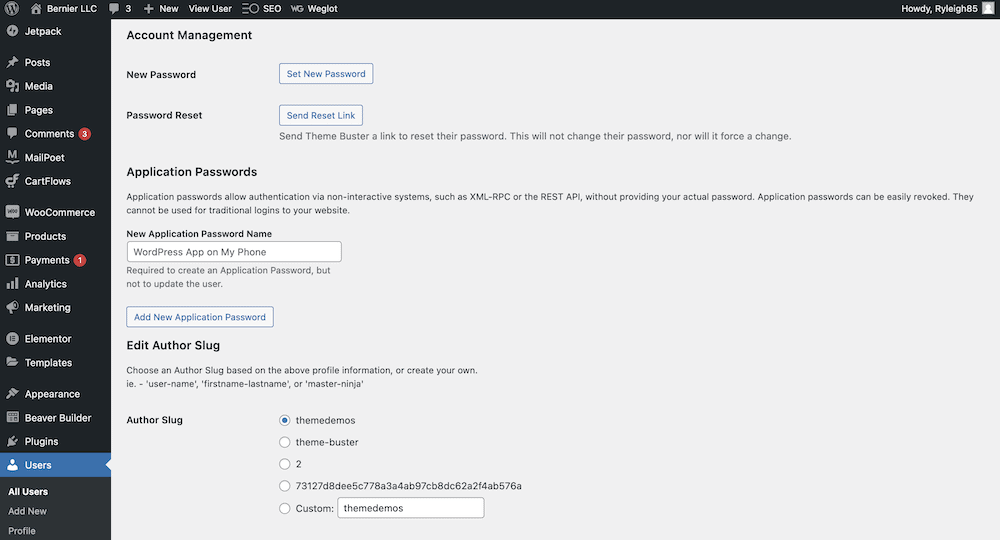Click Add New Application Password button
Viewport: 1000px width, 540px height.
200,317
